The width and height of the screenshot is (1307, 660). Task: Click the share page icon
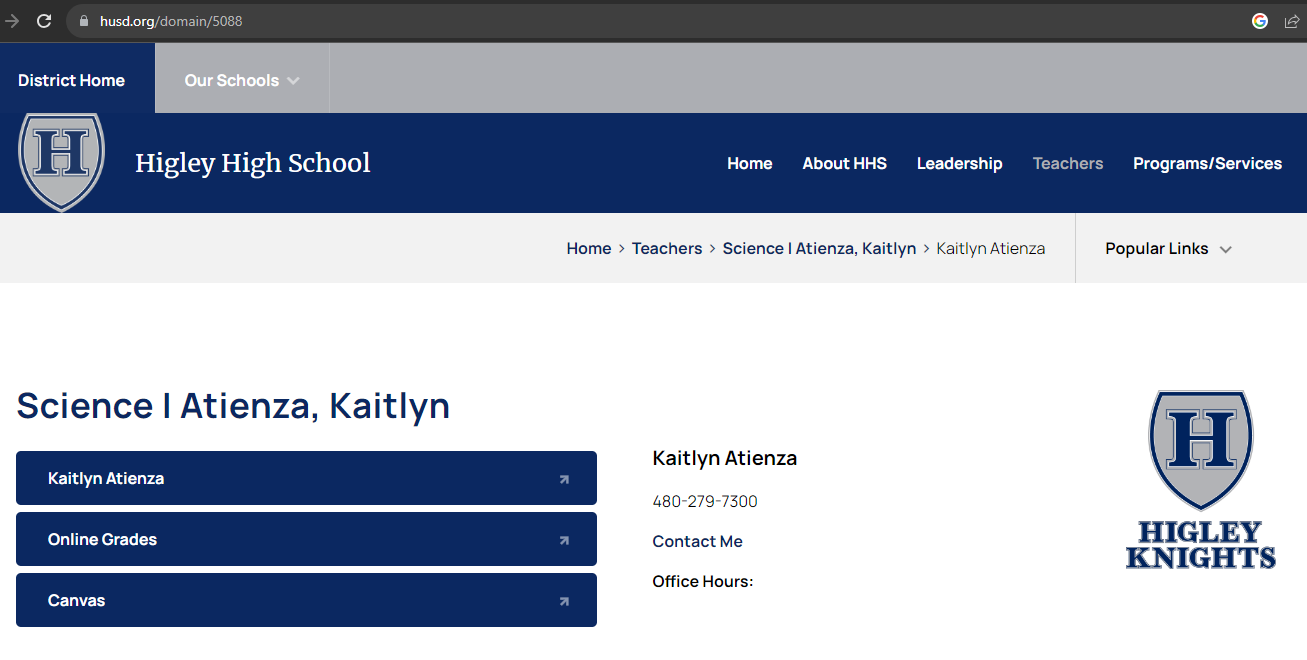click(1292, 21)
